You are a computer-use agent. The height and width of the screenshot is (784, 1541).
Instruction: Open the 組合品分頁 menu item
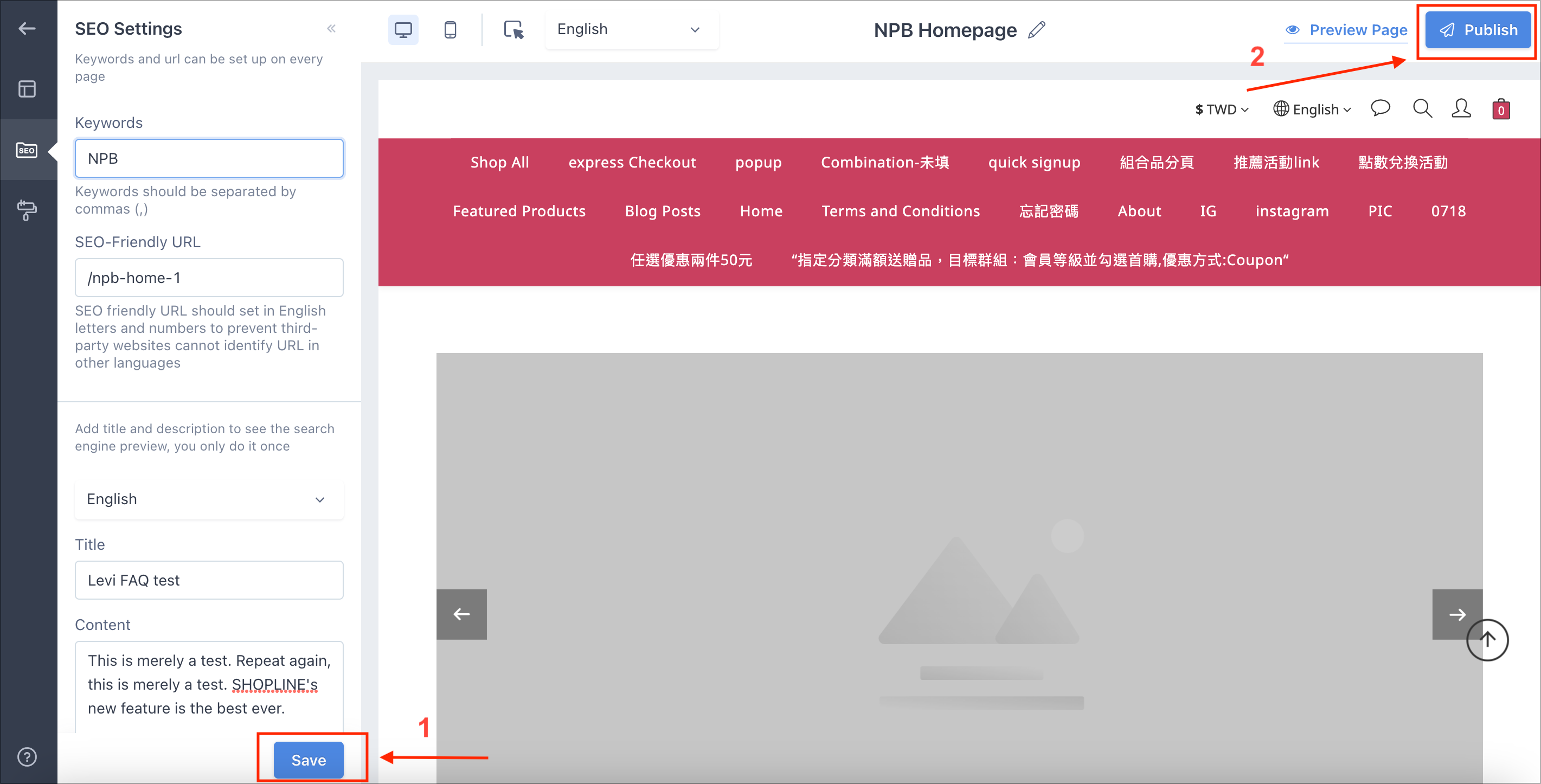coord(1157,162)
